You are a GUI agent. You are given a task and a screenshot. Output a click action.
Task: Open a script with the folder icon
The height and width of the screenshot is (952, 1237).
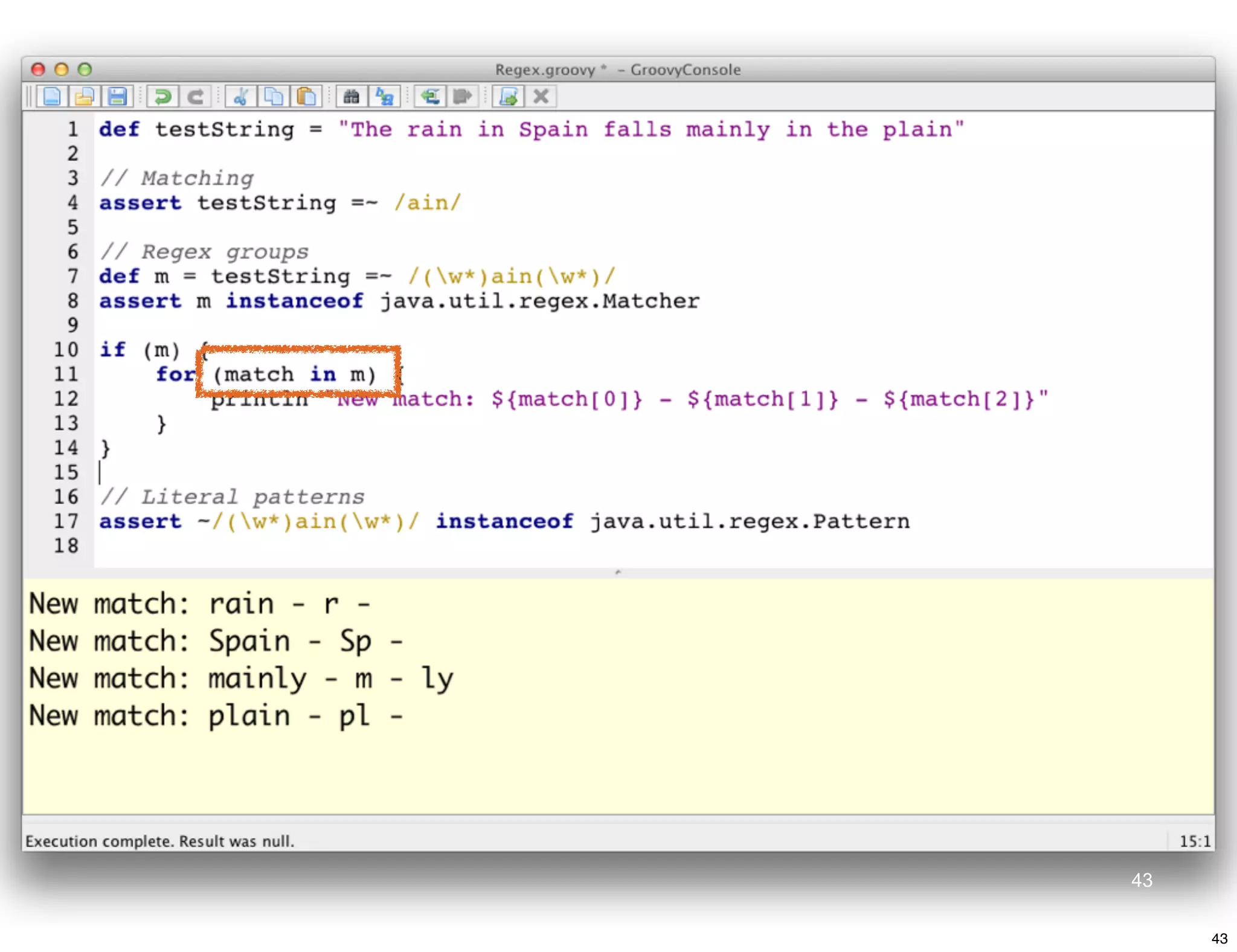[x=85, y=97]
